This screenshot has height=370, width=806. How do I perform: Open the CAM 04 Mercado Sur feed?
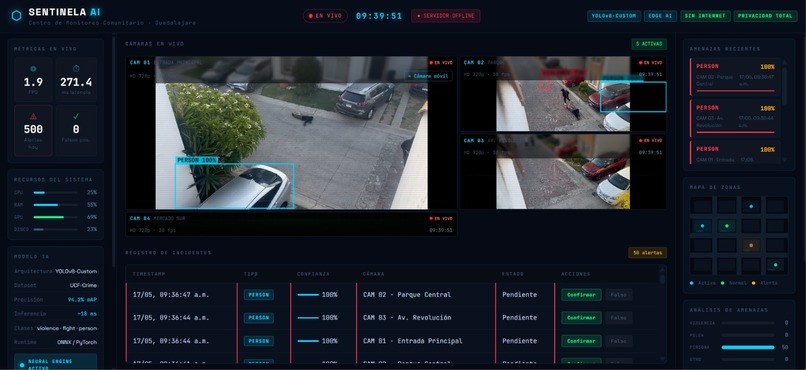(x=291, y=224)
